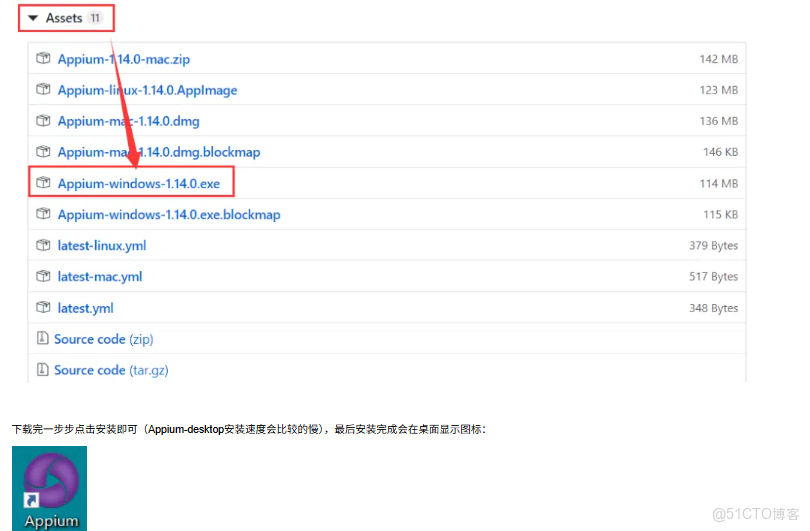Image resolution: width=810 pixels, height=531 pixels.
Task: Click the Assets heading label
Action: (64, 18)
